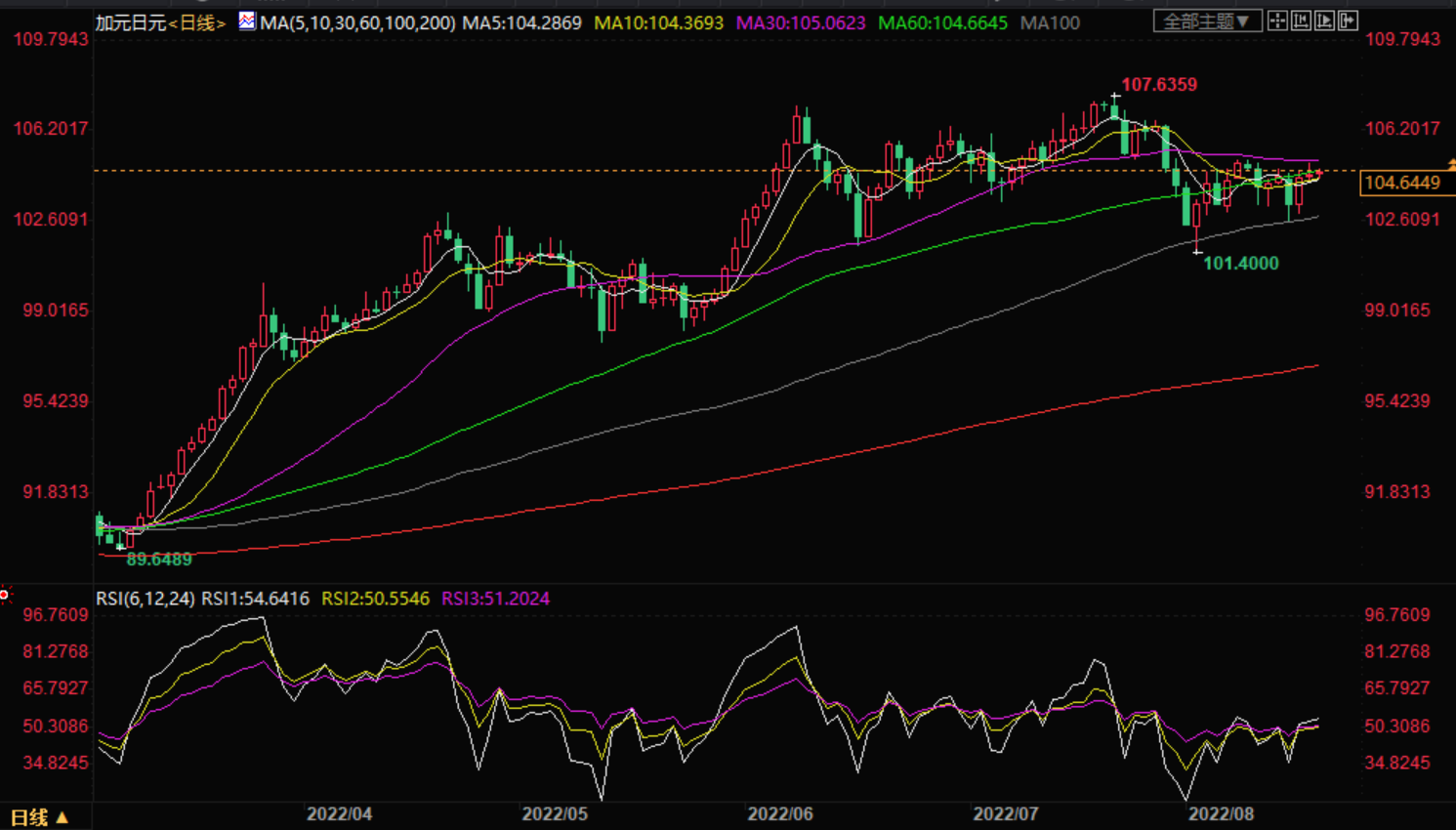This screenshot has height=830, width=1456.
Task: Click the <日线> period label in chart title
Action: (198, 22)
